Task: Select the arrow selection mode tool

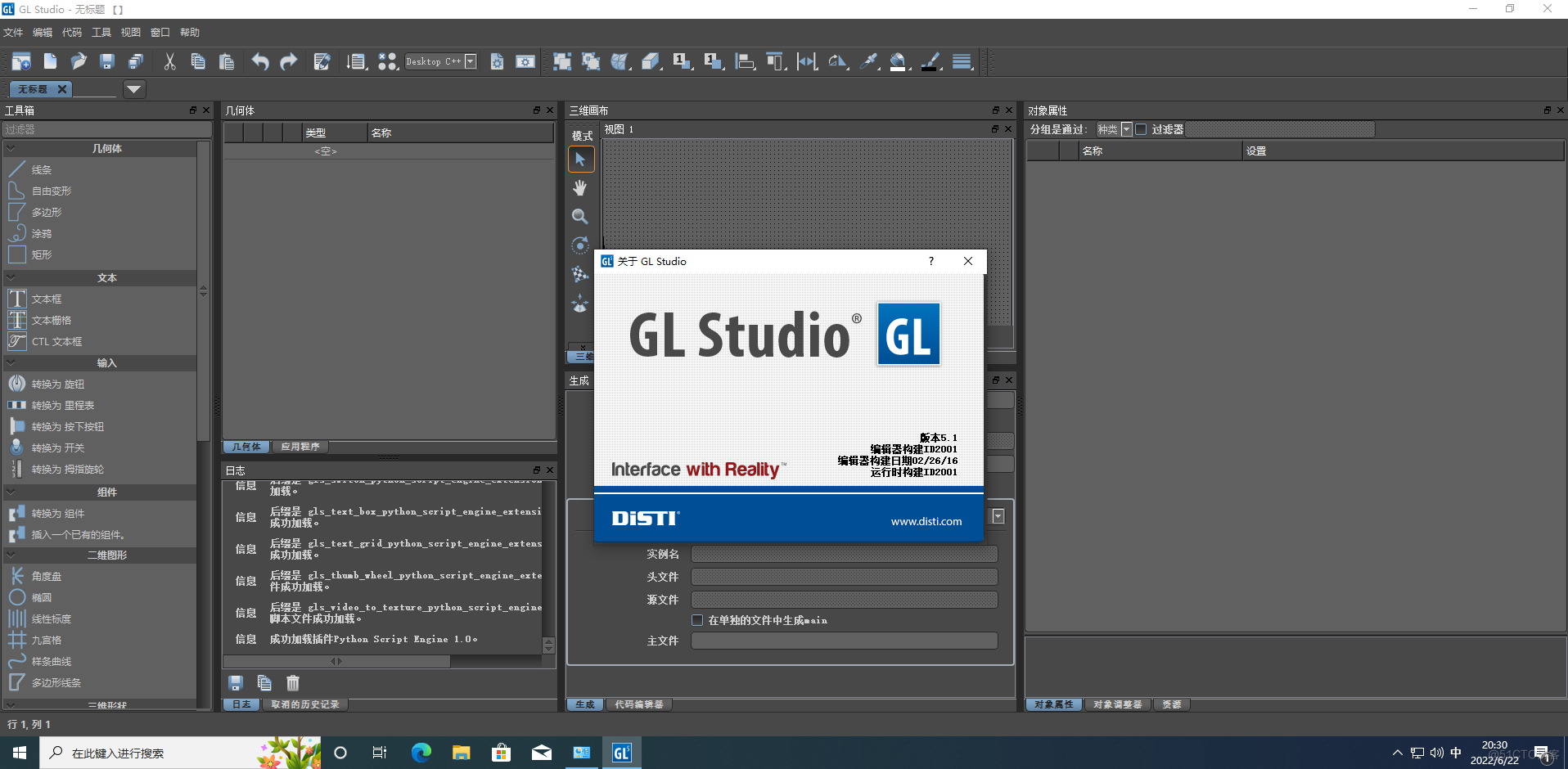Action: (580, 159)
